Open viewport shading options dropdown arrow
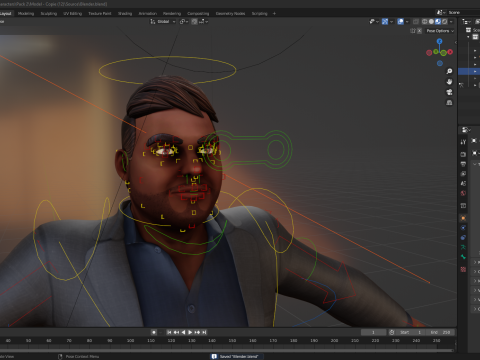The width and height of the screenshot is (480, 360). (x=451, y=21)
